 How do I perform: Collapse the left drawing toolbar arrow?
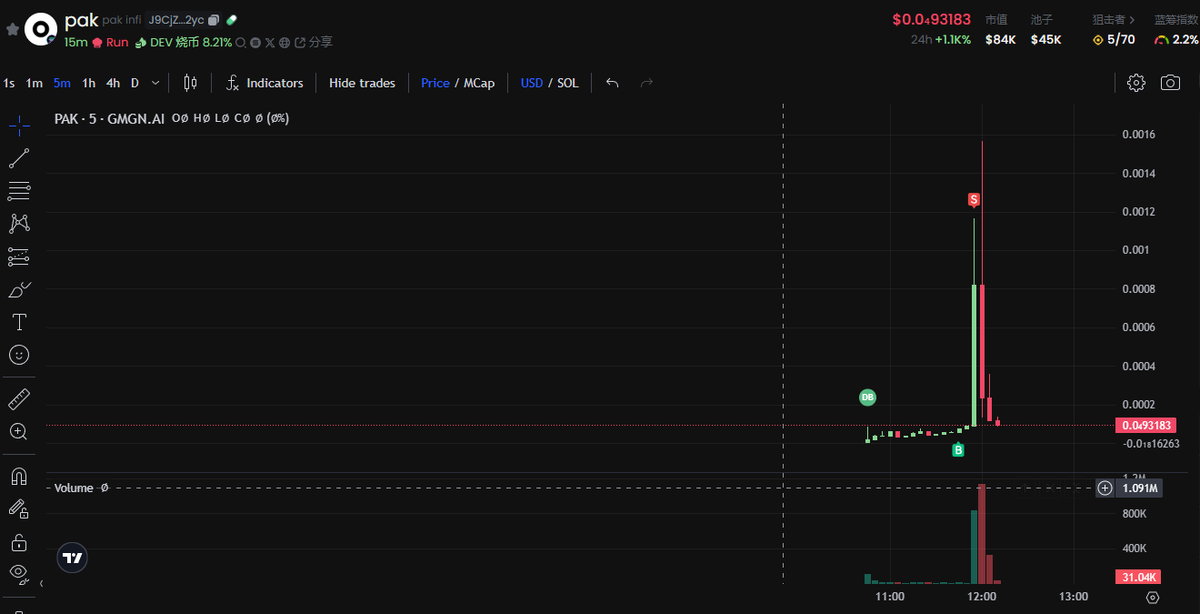(42, 583)
